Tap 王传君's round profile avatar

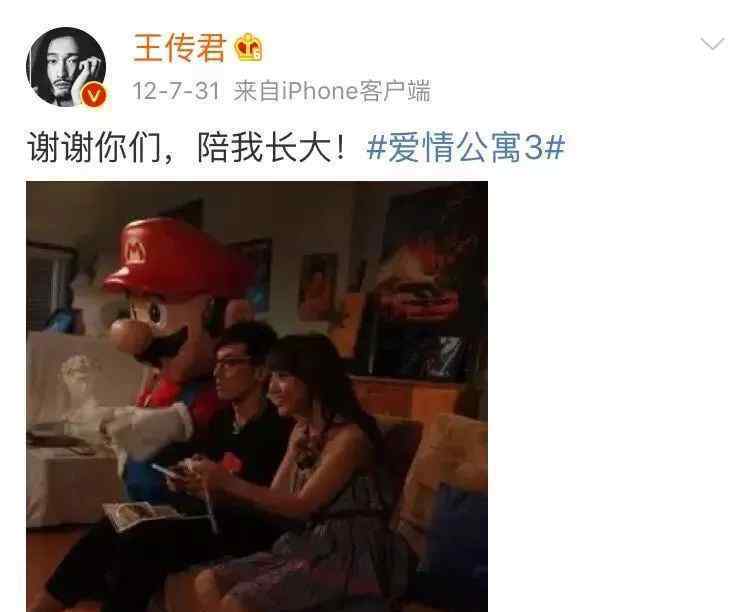(66, 67)
